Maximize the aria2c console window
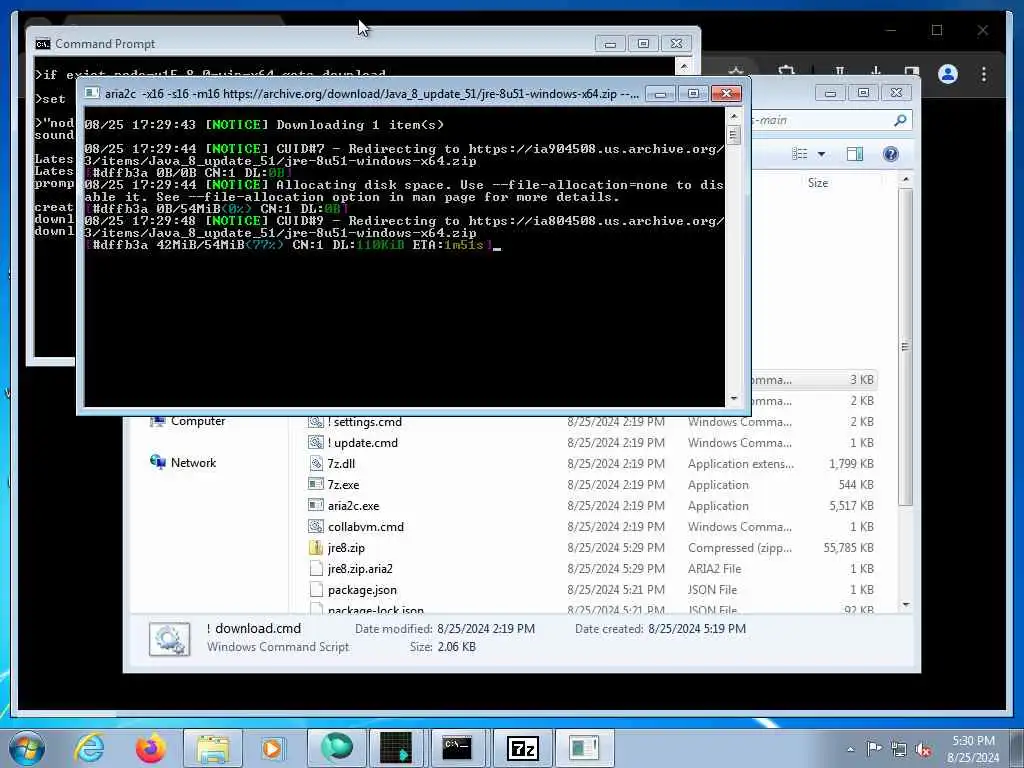The image size is (1024, 768). click(693, 93)
